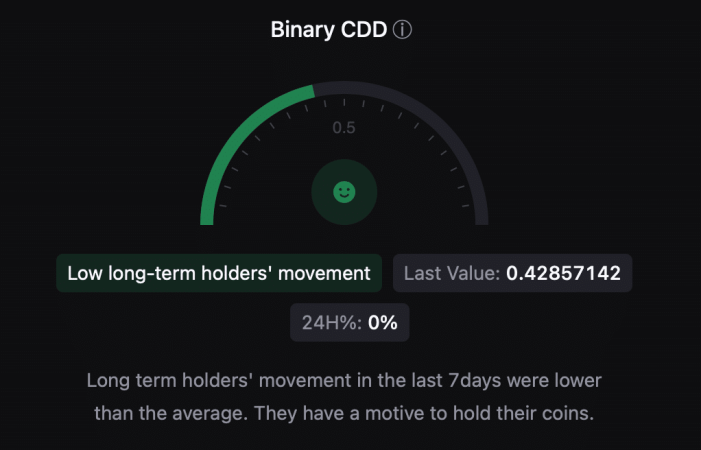This screenshot has height=450, width=701.
Task: Click the top center tick above 0.5
Action: tap(344, 102)
